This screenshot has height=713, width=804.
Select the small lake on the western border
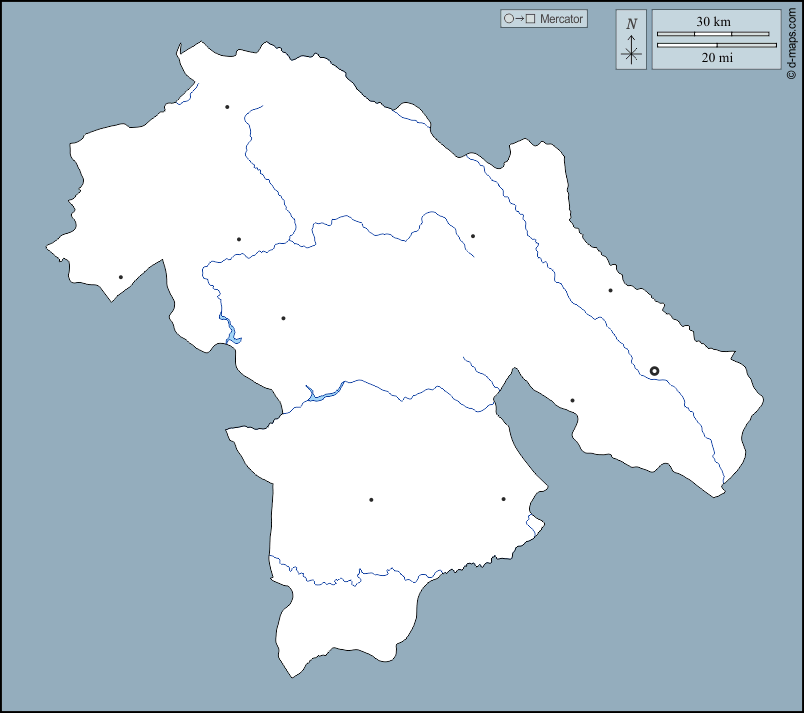231,331
